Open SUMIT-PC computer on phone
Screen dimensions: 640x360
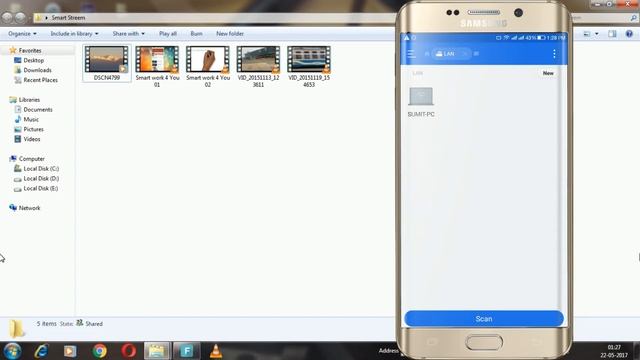421,102
